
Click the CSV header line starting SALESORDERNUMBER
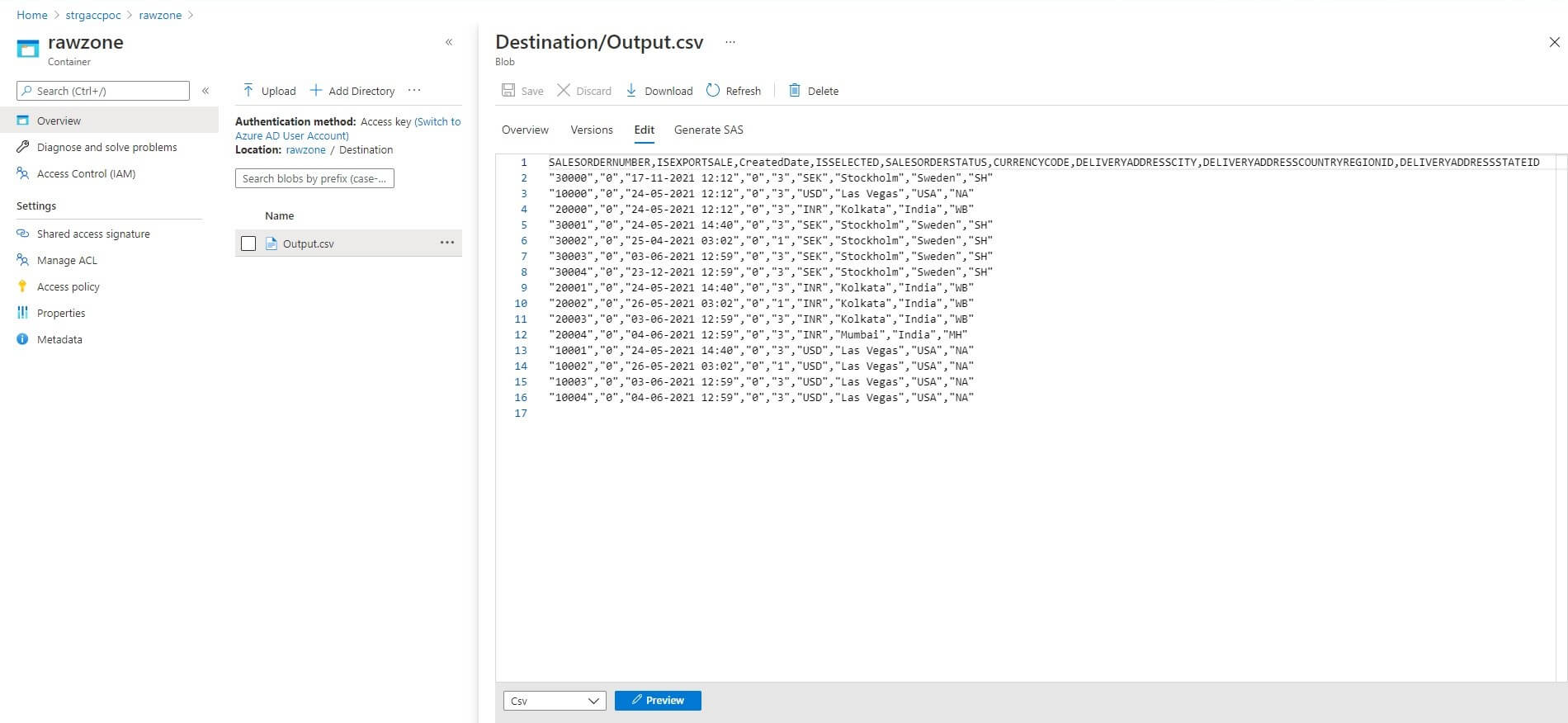[x=1044, y=163]
